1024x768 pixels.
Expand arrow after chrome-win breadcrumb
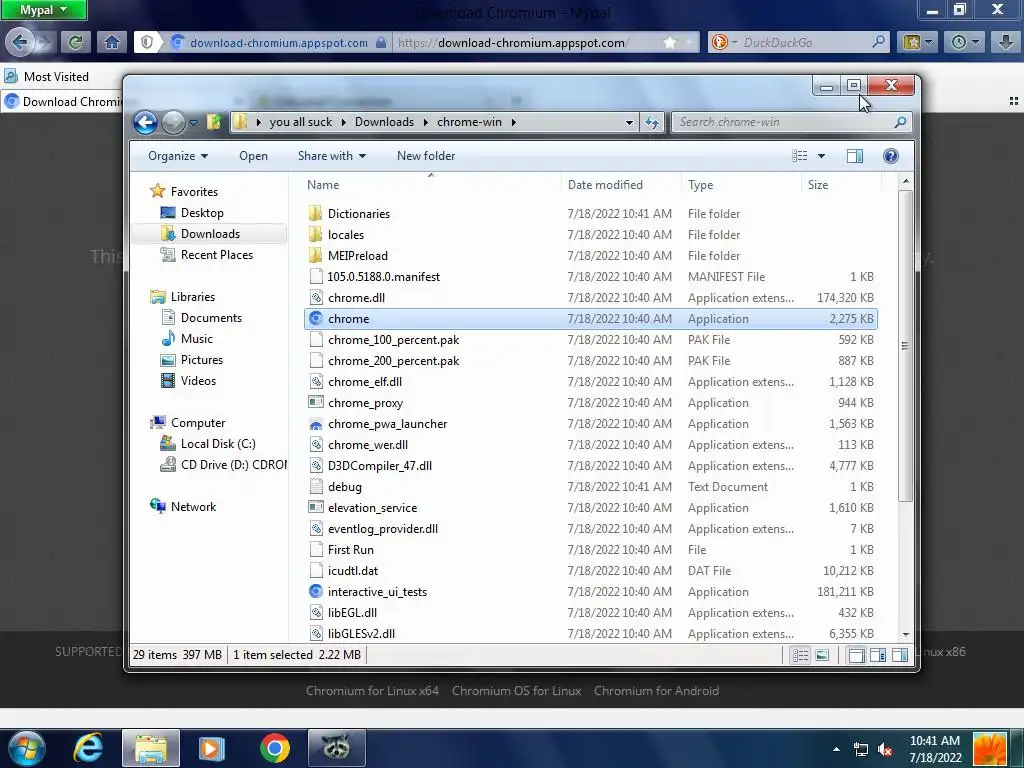point(514,122)
